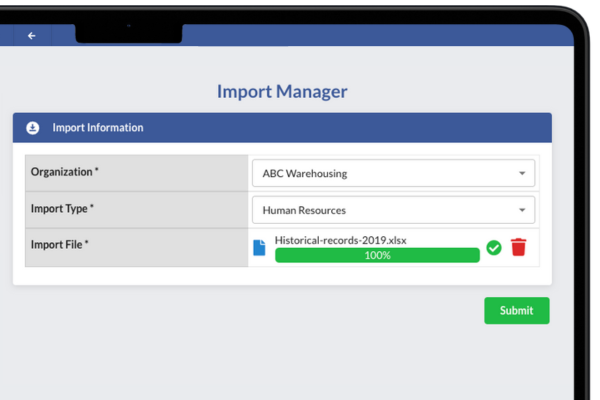Click empty area below the Import Information panel
600x400 pixels.
[x=250, y=340]
